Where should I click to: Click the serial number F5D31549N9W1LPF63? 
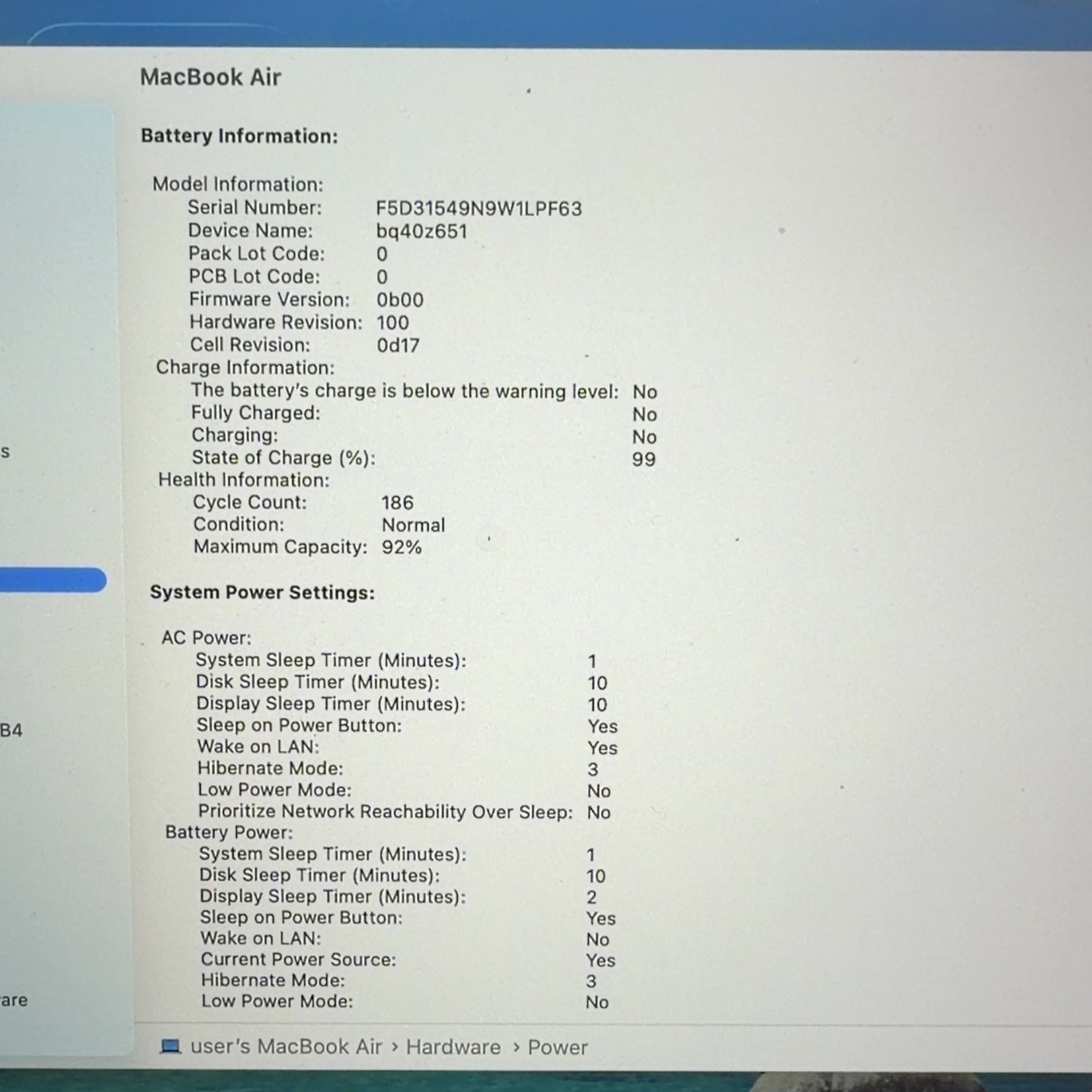point(479,209)
